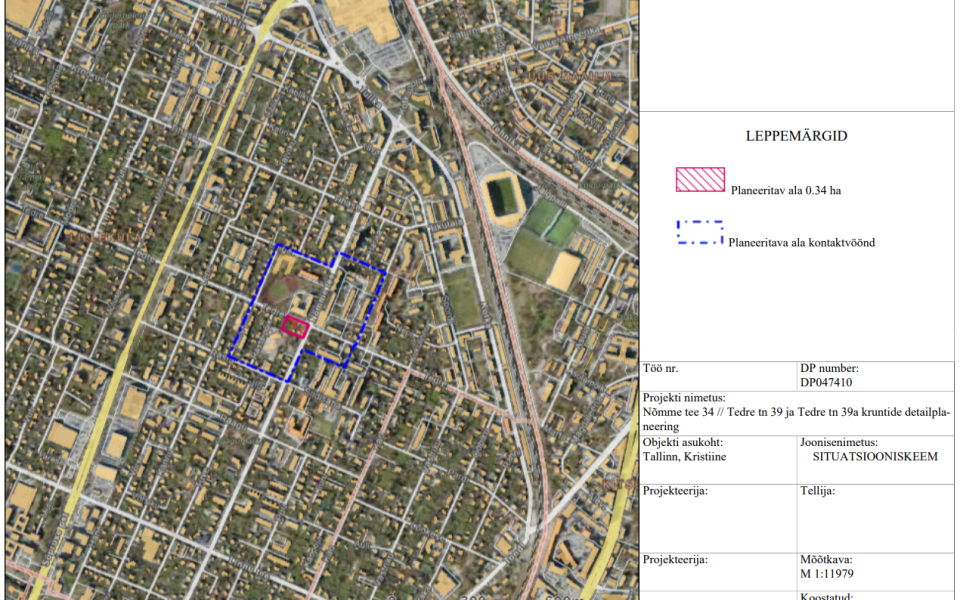Image resolution: width=960 pixels, height=600 pixels.
Task: Select the 'Planeeritav ala 0.34 ha' label
Action: 785,190
